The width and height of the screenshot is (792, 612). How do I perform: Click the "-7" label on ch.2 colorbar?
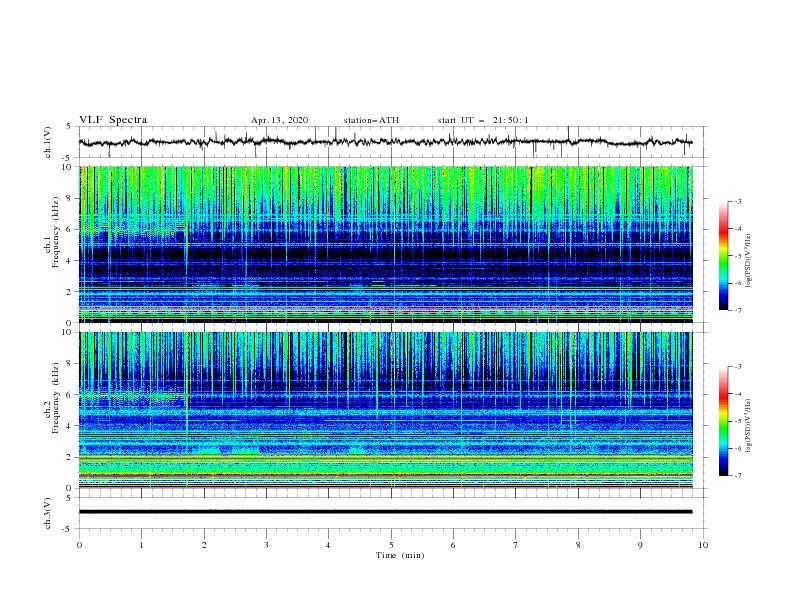pos(737,476)
